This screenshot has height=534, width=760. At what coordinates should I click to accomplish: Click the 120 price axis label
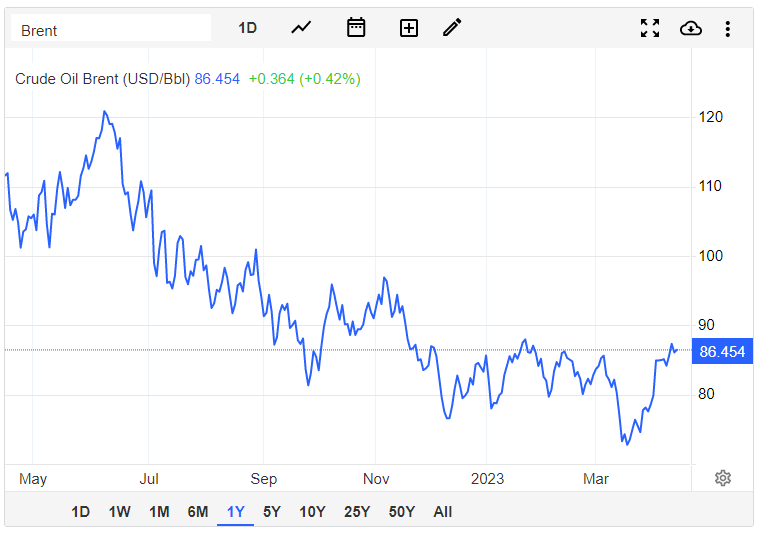[x=710, y=117]
